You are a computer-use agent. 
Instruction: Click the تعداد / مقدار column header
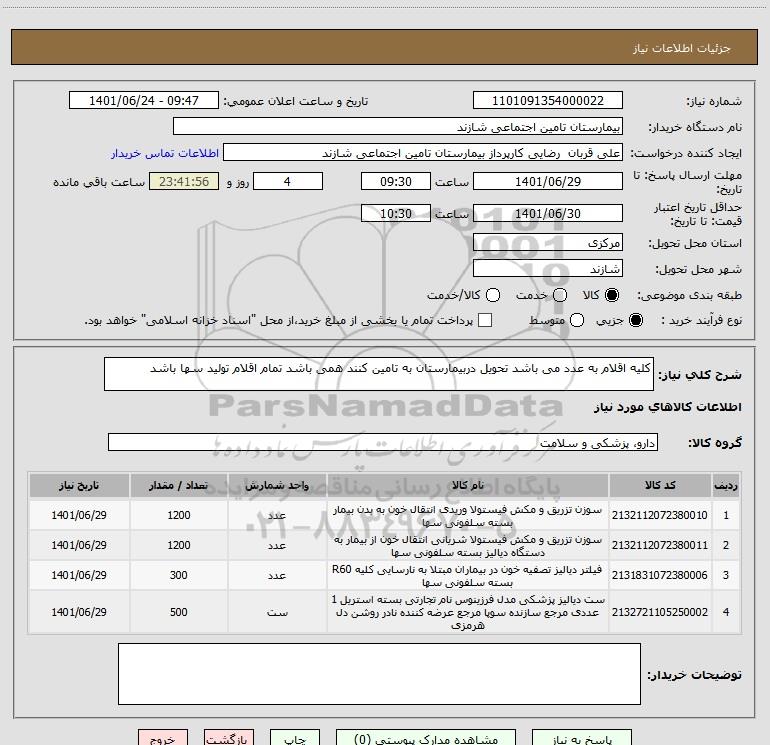(x=179, y=485)
